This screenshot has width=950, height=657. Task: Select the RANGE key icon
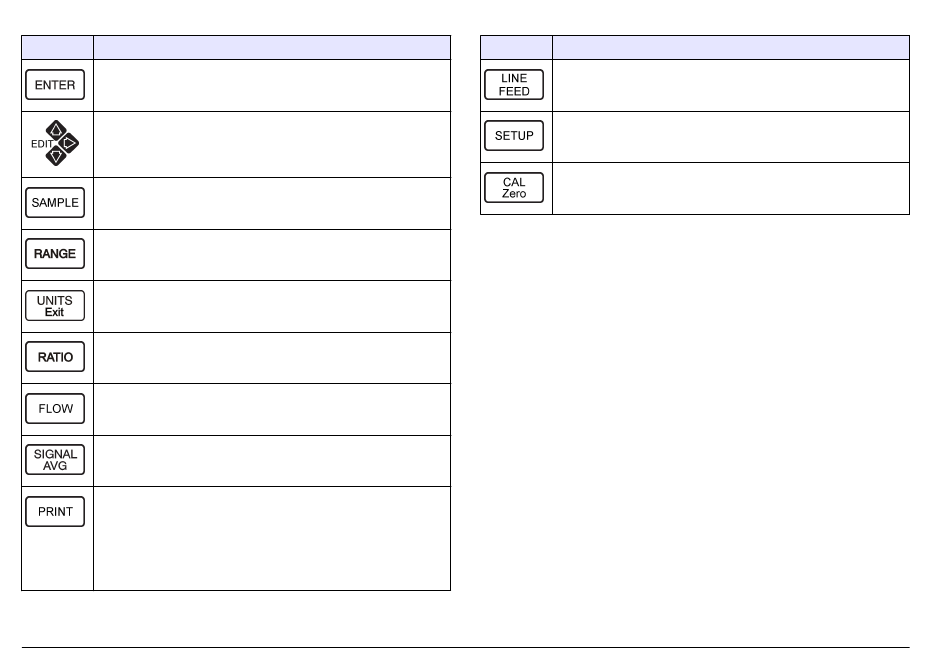pyautogui.click(x=55, y=254)
